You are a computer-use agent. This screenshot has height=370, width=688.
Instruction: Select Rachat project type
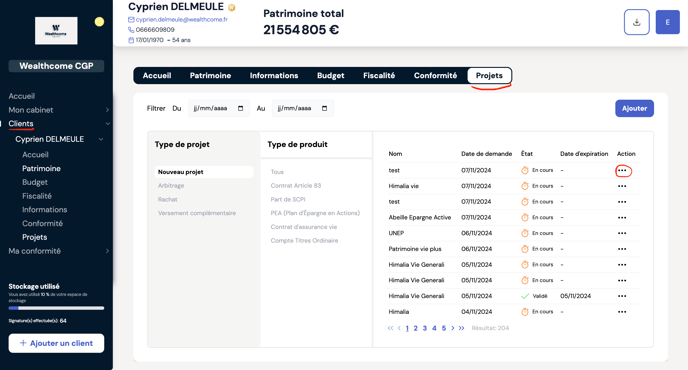(168, 199)
